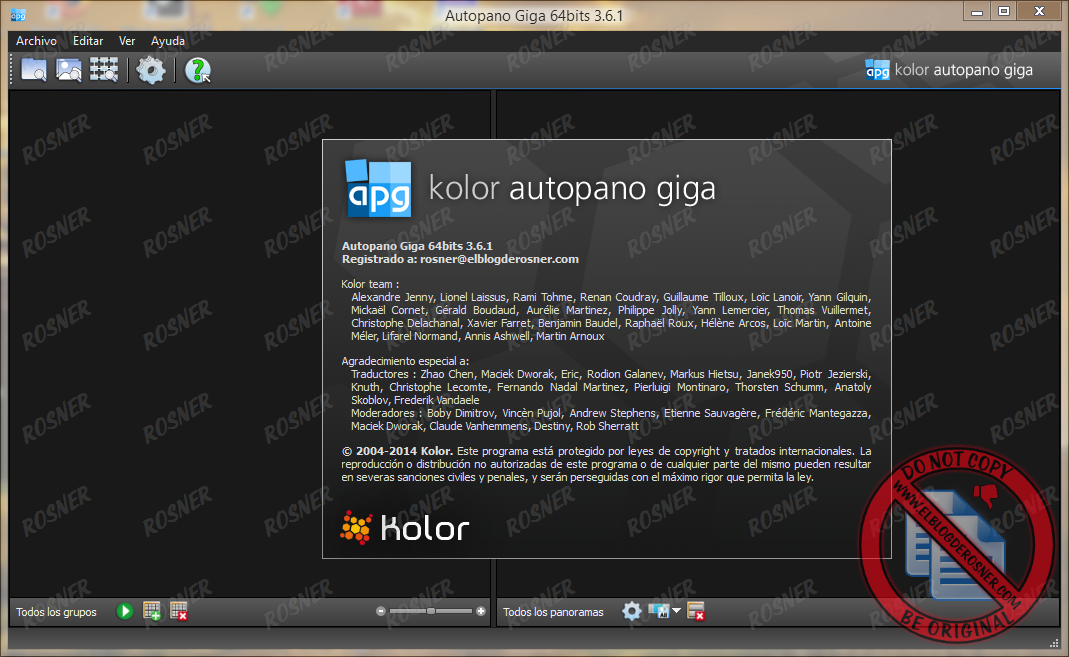The width and height of the screenshot is (1069, 657).
Task: Click the thumbnail zoom in plus button
Action: 481,611
